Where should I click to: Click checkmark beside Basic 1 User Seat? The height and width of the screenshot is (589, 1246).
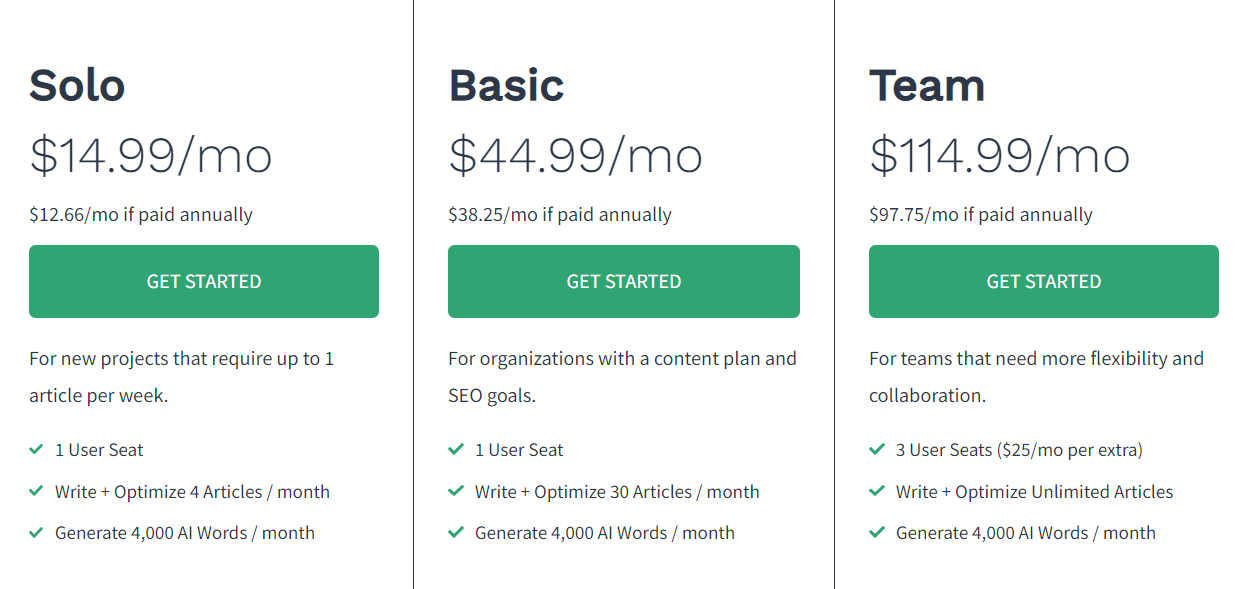[456, 450]
